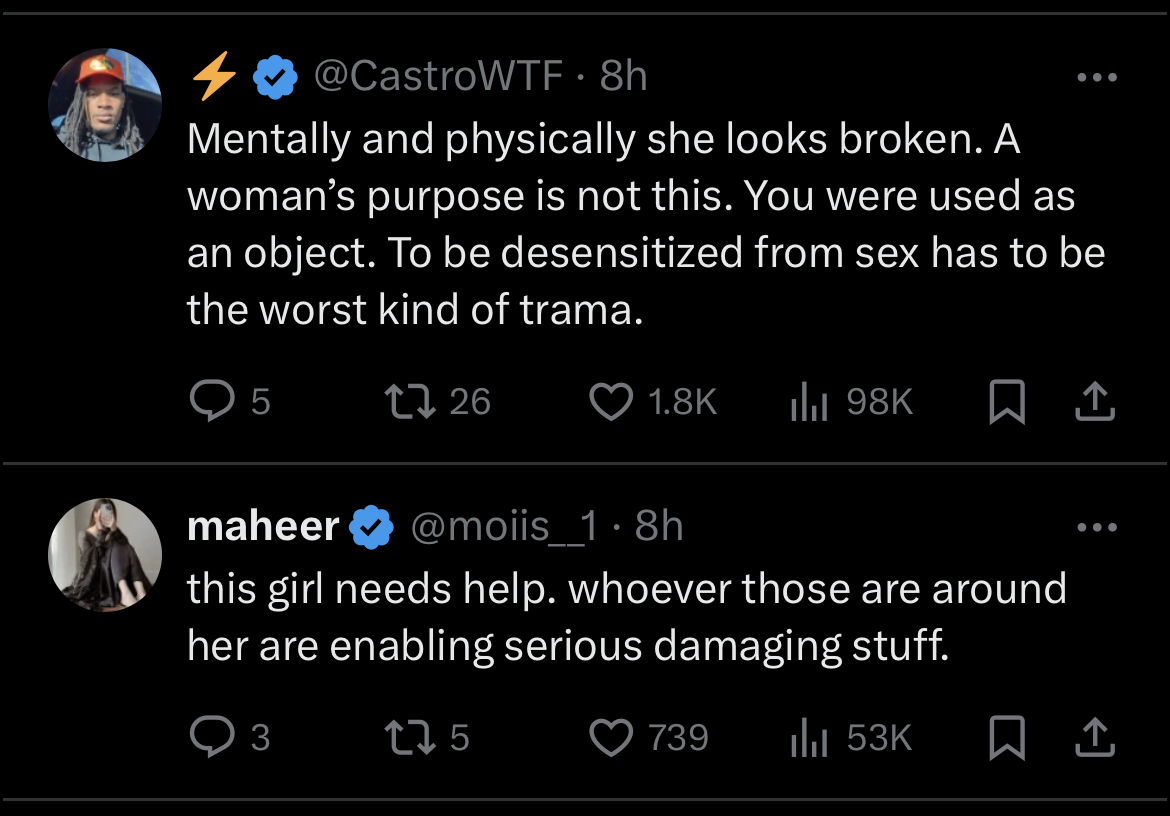Bookmark maheer's tweet
This screenshot has height=816, width=1170.
1007,737
